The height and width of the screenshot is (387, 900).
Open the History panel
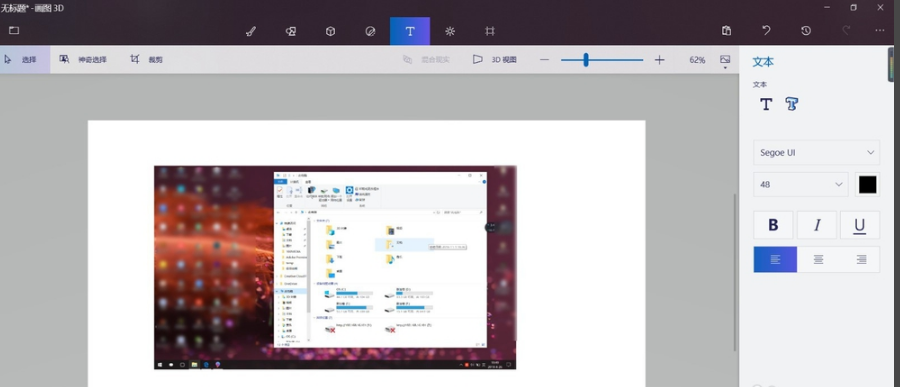tap(806, 31)
